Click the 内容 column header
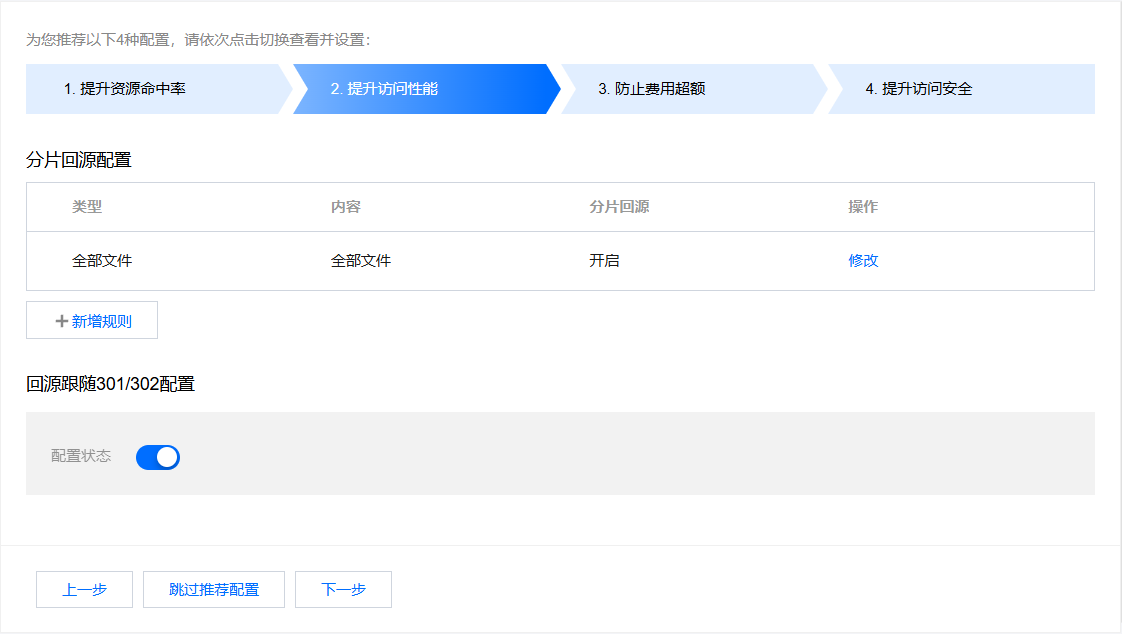Viewport: 1122px width, 634px height. click(x=346, y=207)
